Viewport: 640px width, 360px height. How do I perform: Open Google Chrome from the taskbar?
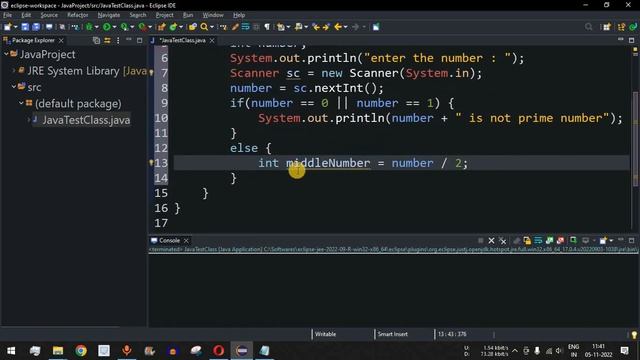(81, 351)
